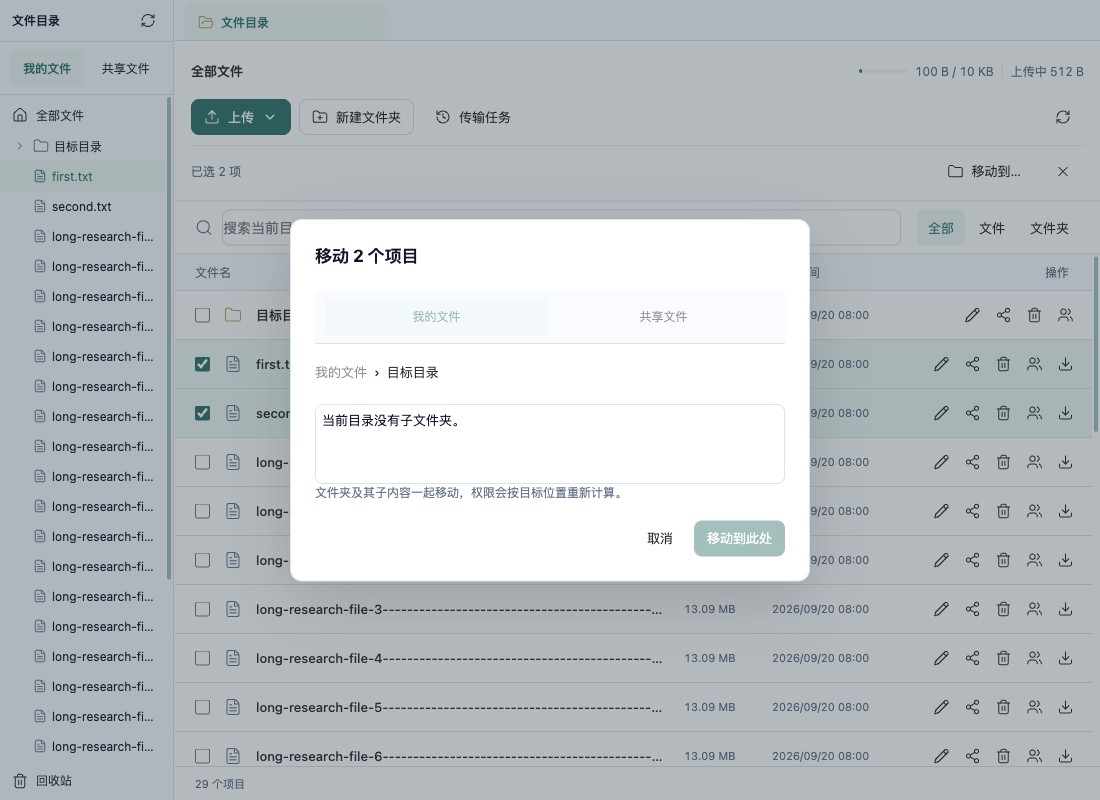
Task: Click 移动到此处 to confirm move
Action: click(739, 538)
